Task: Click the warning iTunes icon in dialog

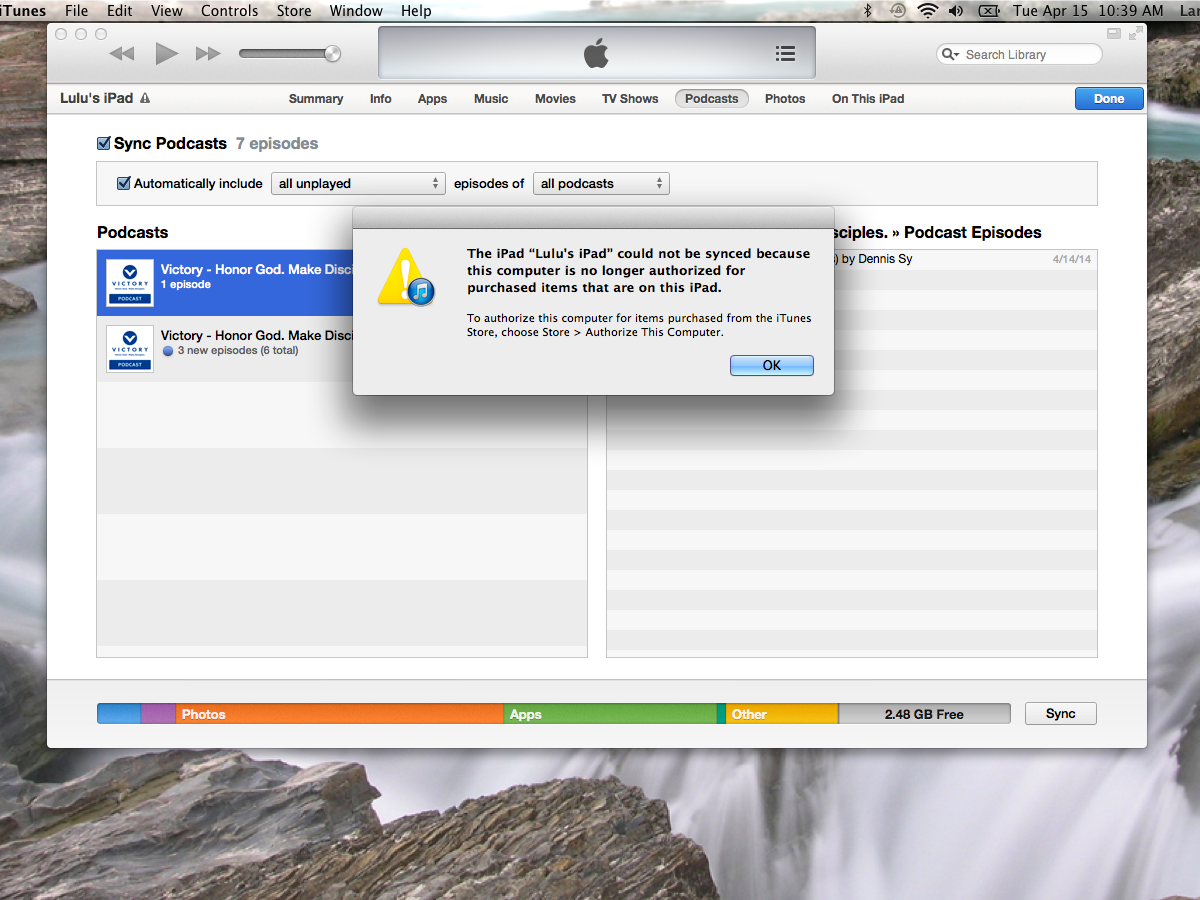Action: 405,276
